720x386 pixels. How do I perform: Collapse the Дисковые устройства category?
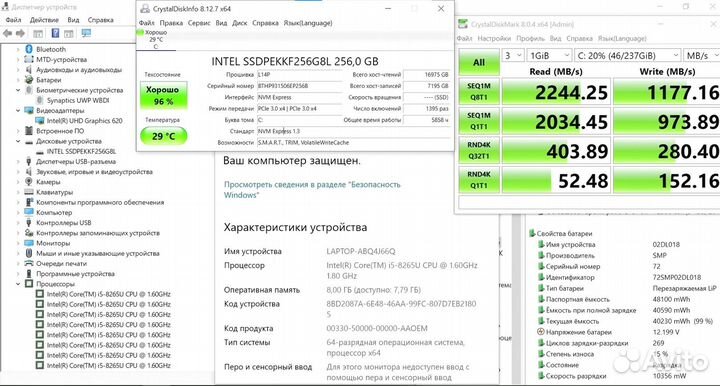[18, 141]
